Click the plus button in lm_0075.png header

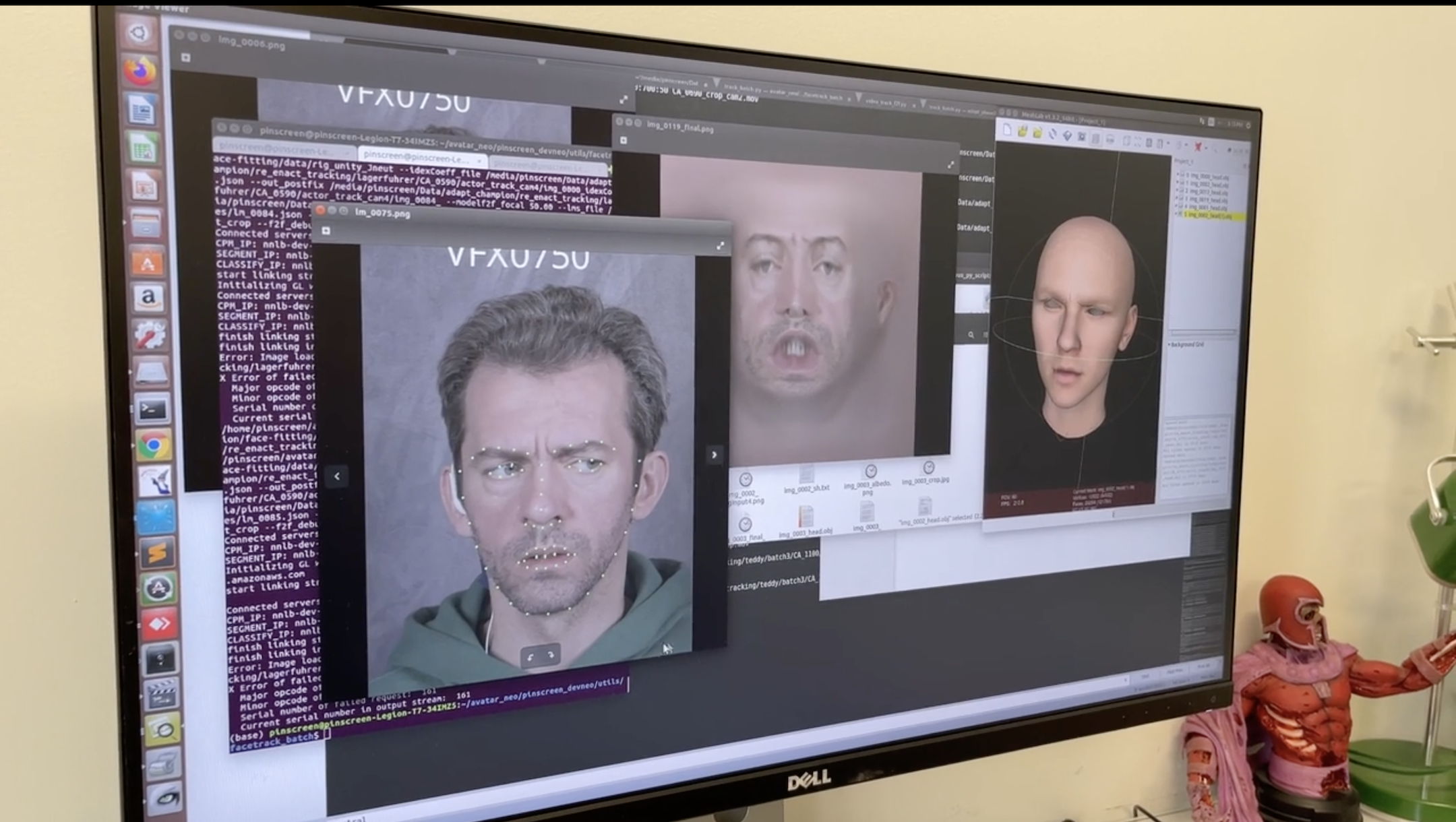(326, 230)
